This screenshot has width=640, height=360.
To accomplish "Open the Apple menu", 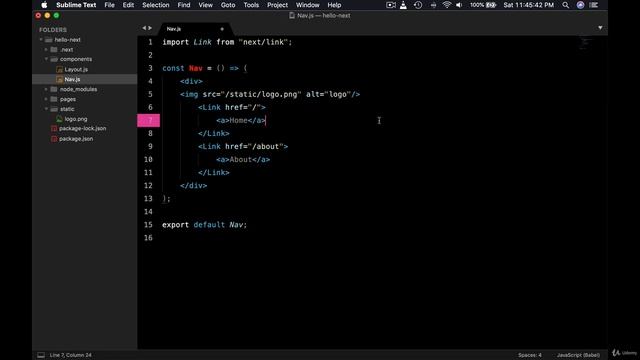I will point(44,5).
